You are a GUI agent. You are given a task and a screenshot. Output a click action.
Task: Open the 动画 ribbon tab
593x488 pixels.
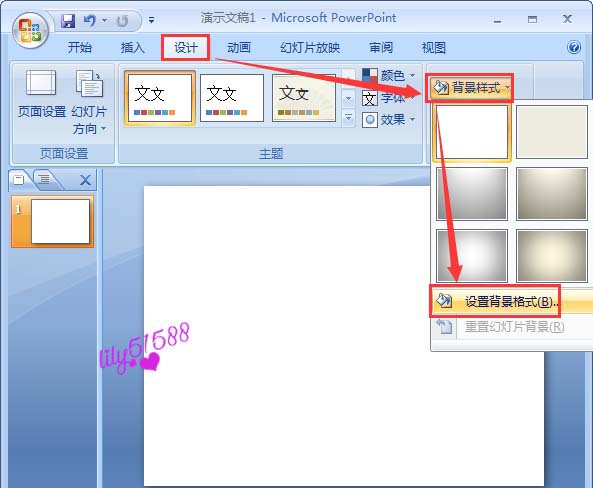point(239,48)
